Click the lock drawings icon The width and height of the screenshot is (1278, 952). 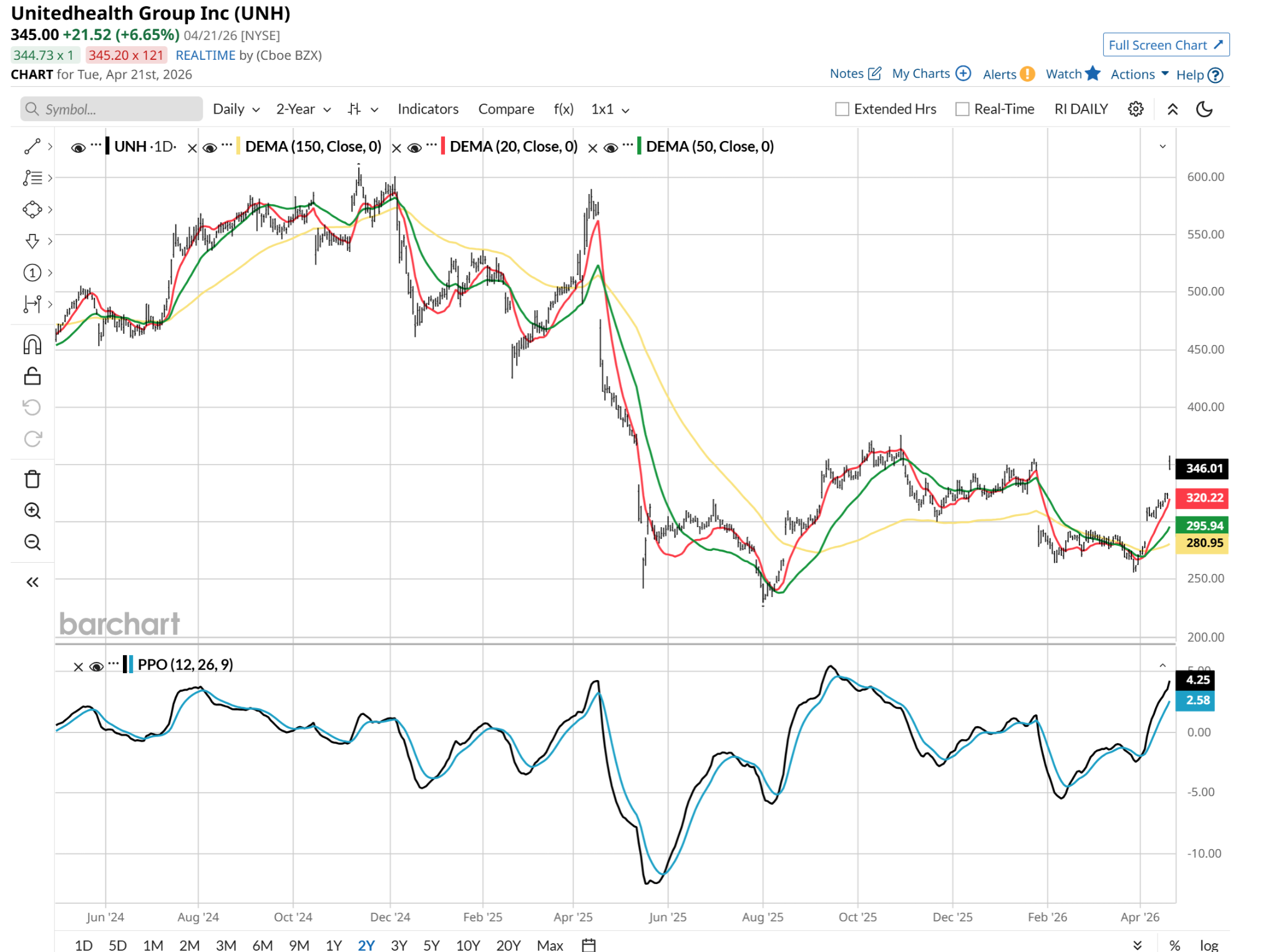(x=32, y=376)
